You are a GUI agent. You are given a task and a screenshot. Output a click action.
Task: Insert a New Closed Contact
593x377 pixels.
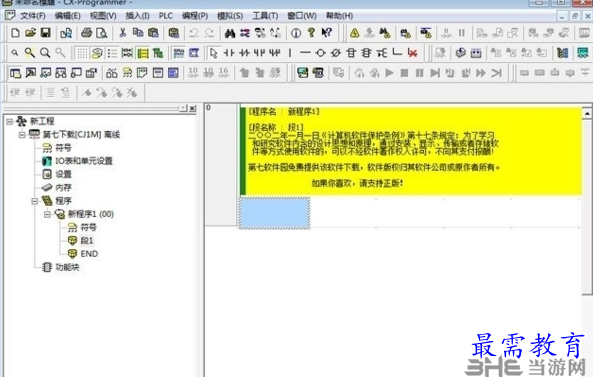pos(244,53)
